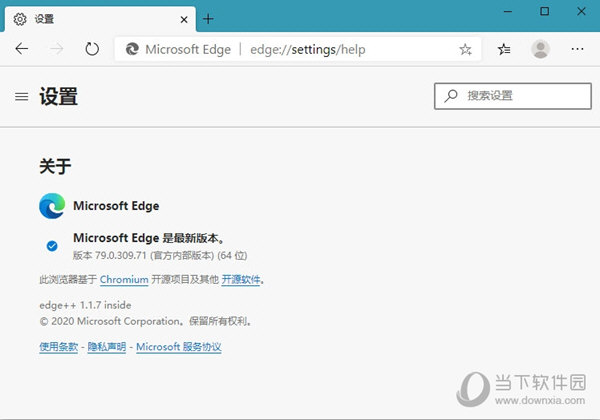Click the Microsoft Edge 是最新版本 status text
The height and width of the screenshot is (420, 600).
tap(149, 238)
